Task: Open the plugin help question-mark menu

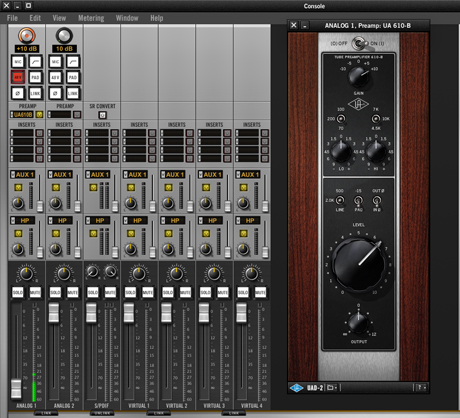Action: [421, 388]
